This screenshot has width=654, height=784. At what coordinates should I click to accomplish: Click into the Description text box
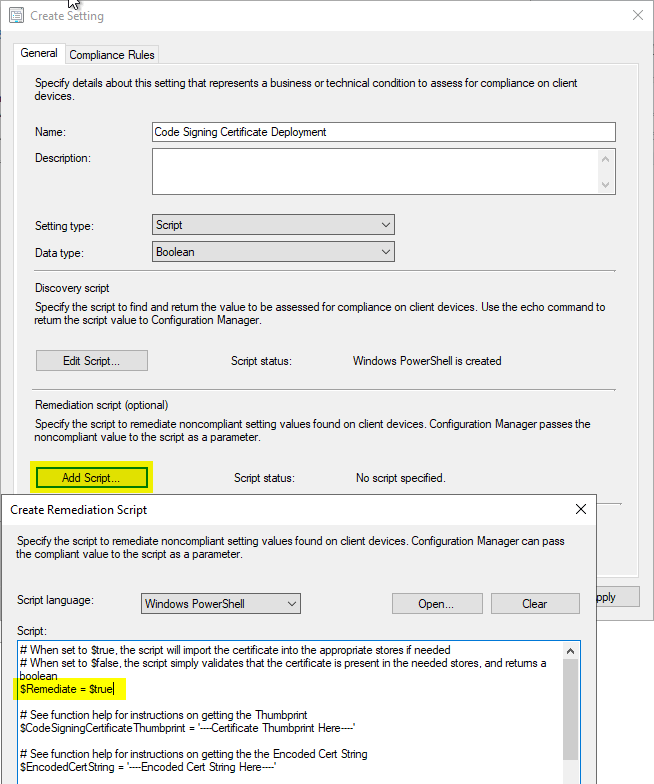pyautogui.click(x=375, y=172)
